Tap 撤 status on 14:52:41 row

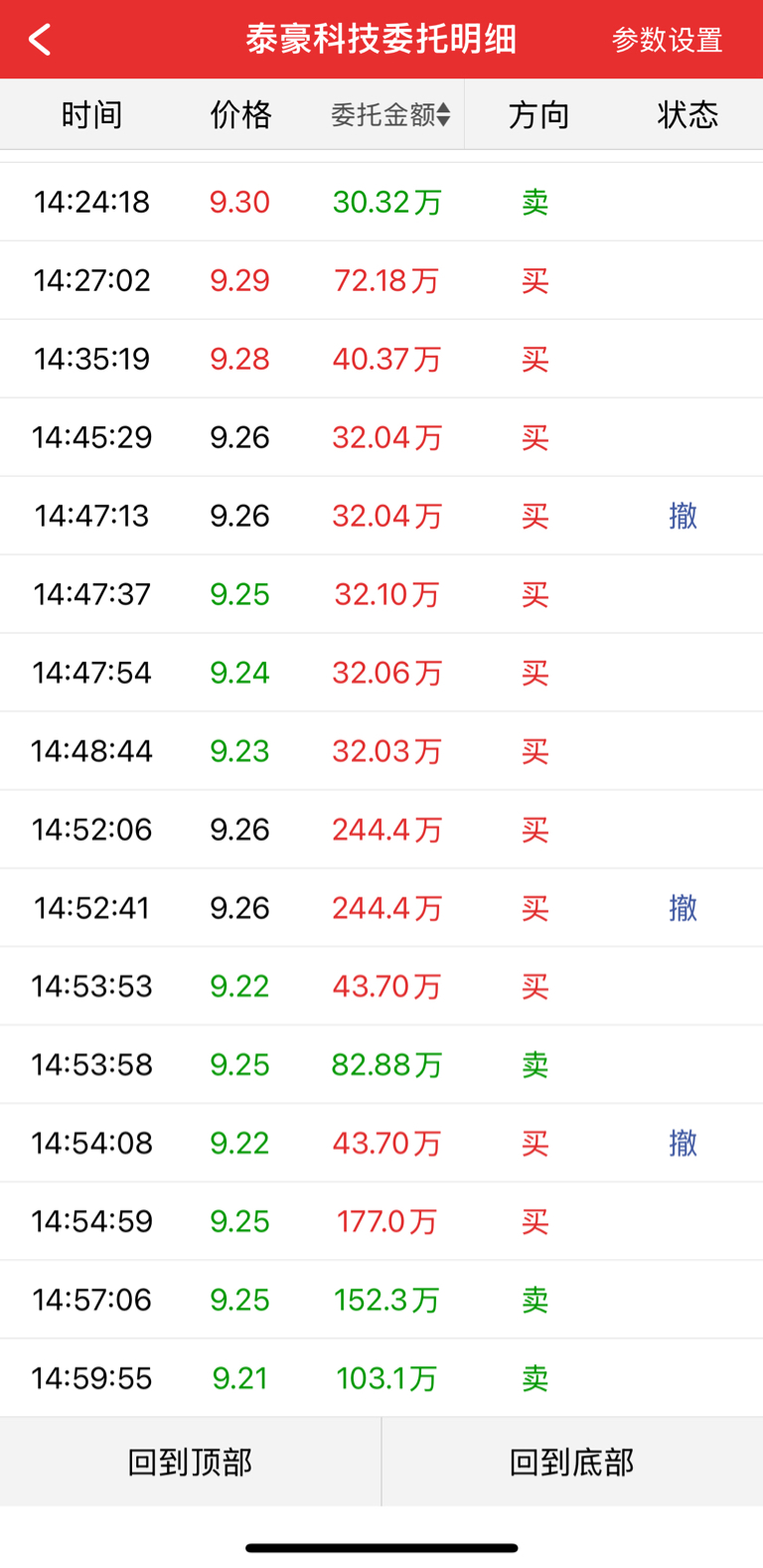click(x=683, y=908)
